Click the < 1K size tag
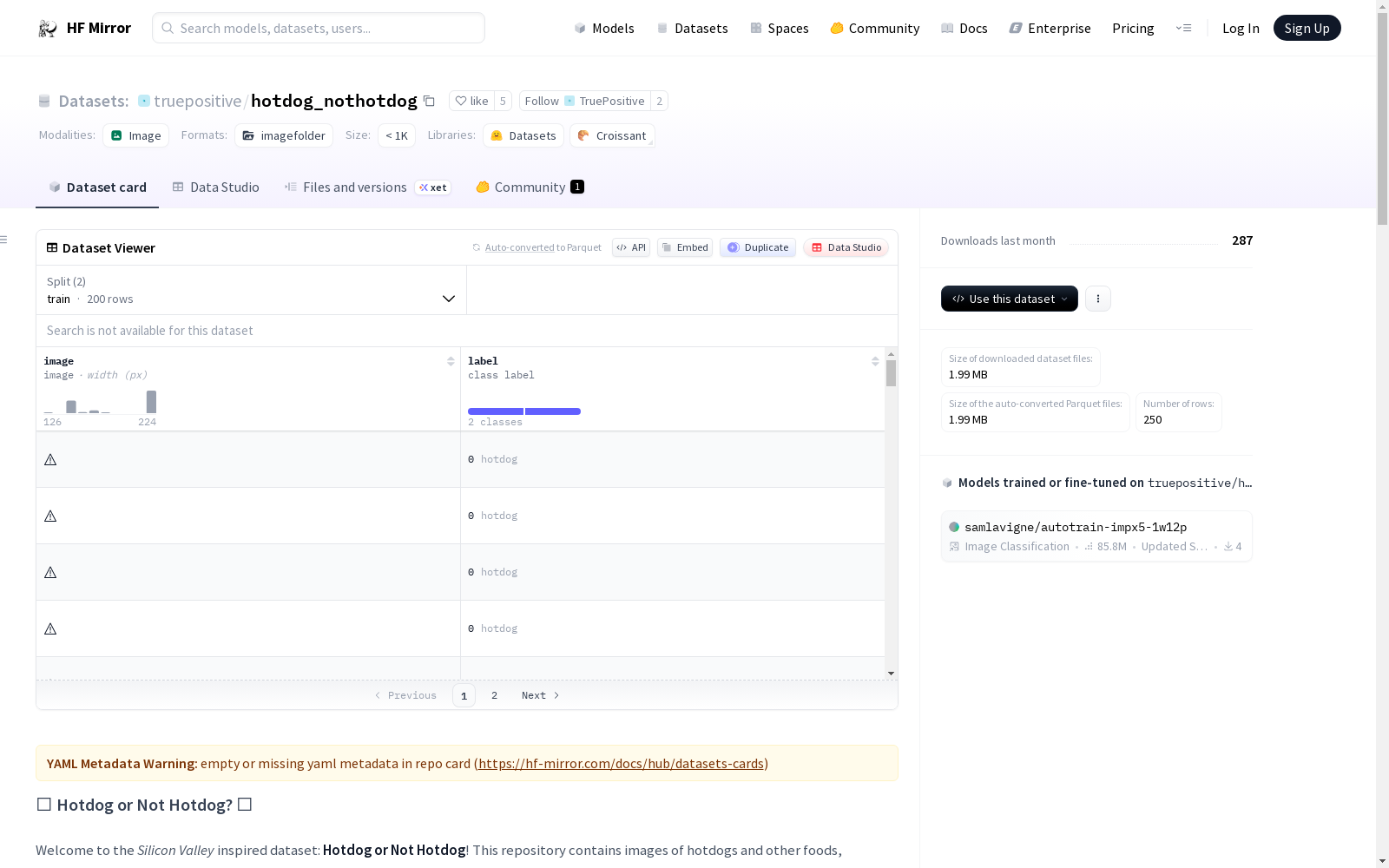The width and height of the screenshot is (1389, 868). tap(397, 135)
